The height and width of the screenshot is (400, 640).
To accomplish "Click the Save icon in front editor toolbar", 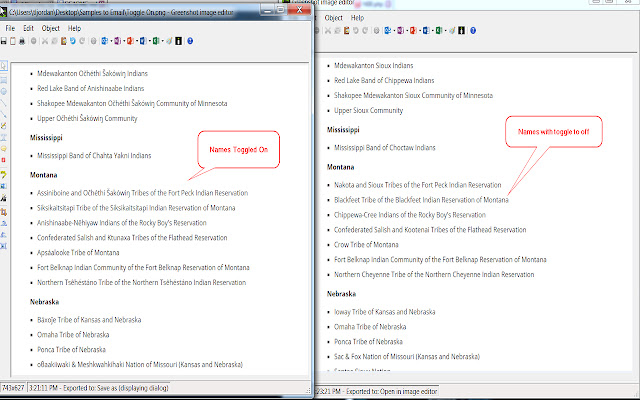I will [x=4, y=41].
